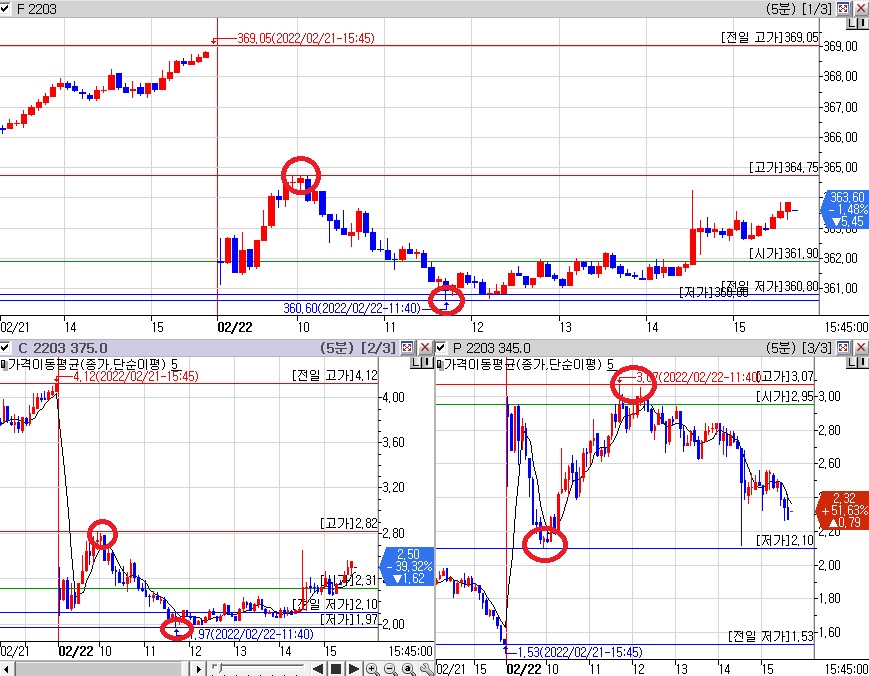Click the 369.05 previous-day high annotation
The image size is (869, 676).
pos(305,38)
